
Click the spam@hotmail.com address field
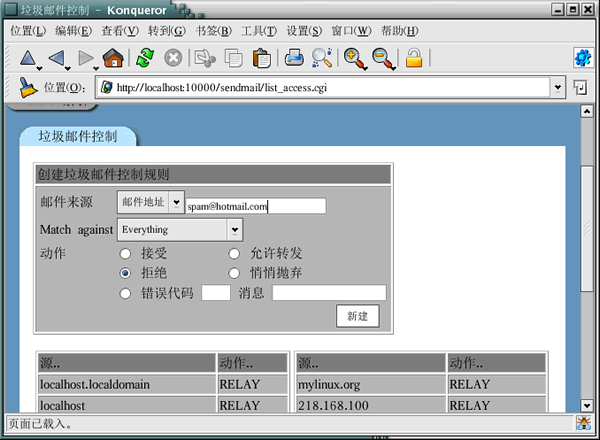coord(256,206)
